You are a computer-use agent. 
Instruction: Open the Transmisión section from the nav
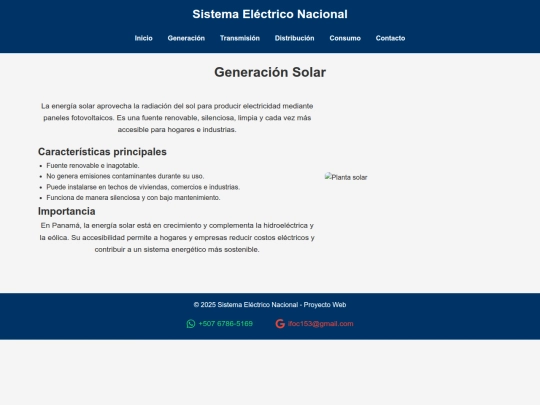(x=240, y=38)
